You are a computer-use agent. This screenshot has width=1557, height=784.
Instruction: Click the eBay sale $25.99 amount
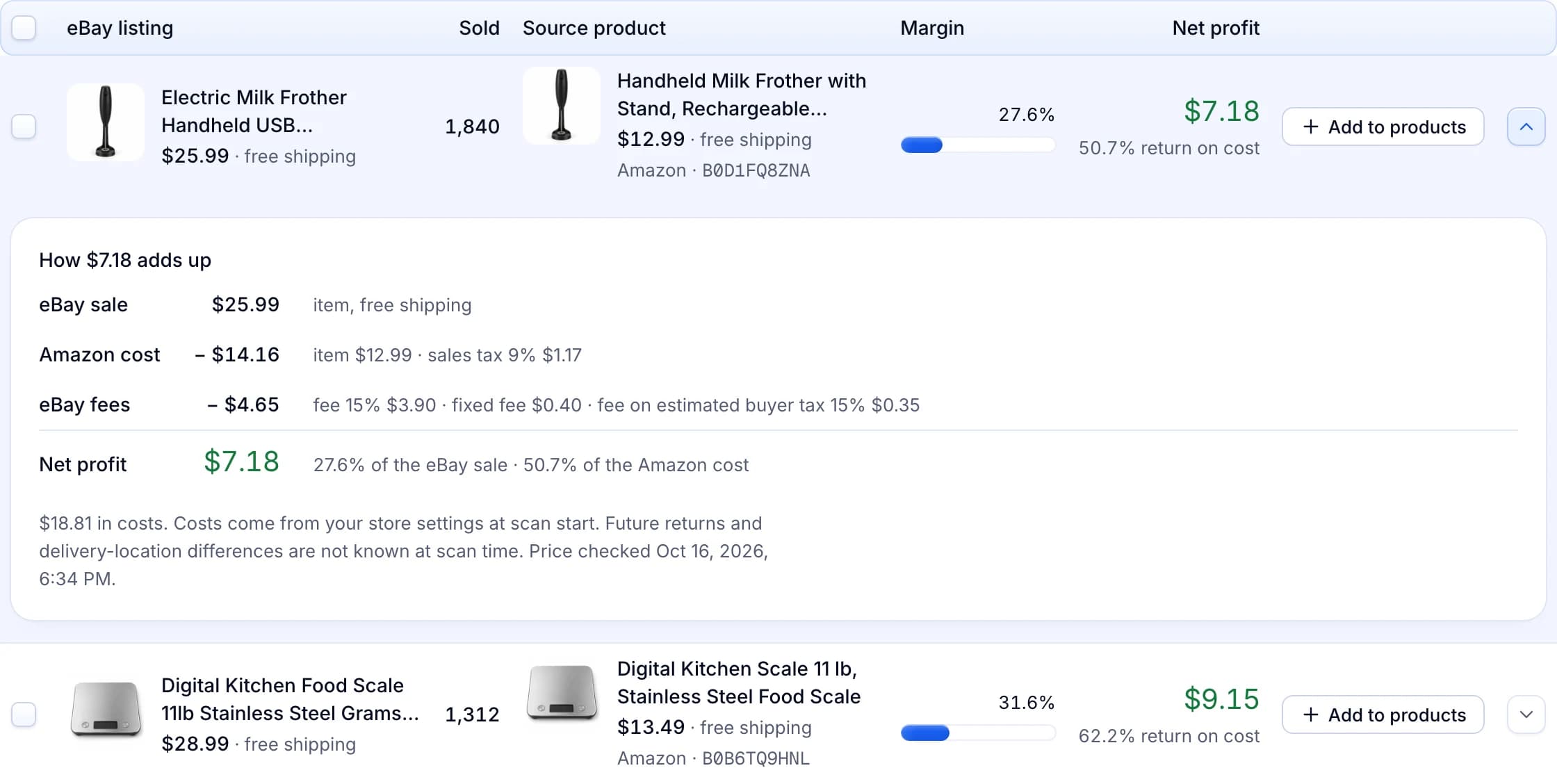245,304
